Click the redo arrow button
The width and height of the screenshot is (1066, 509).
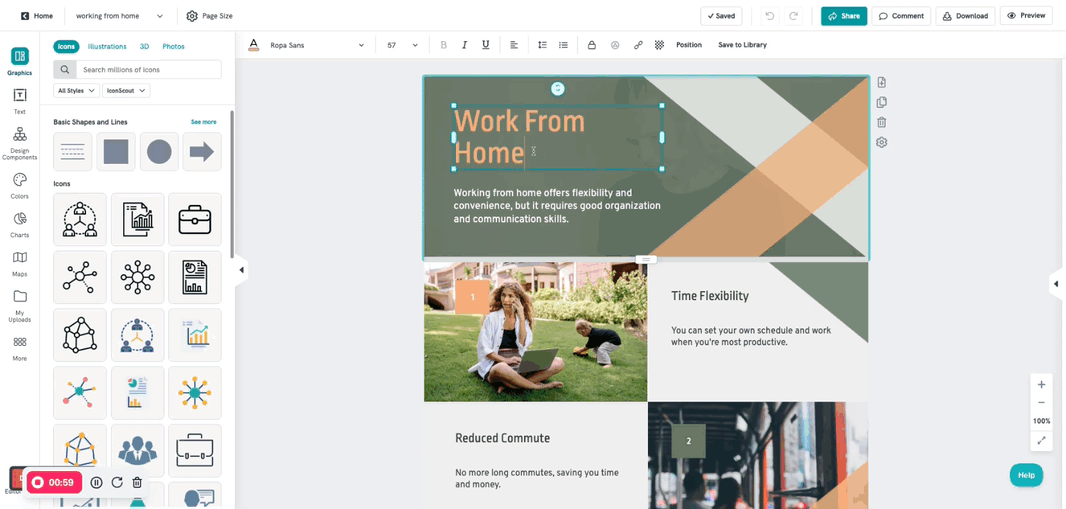tap(793, 16)
